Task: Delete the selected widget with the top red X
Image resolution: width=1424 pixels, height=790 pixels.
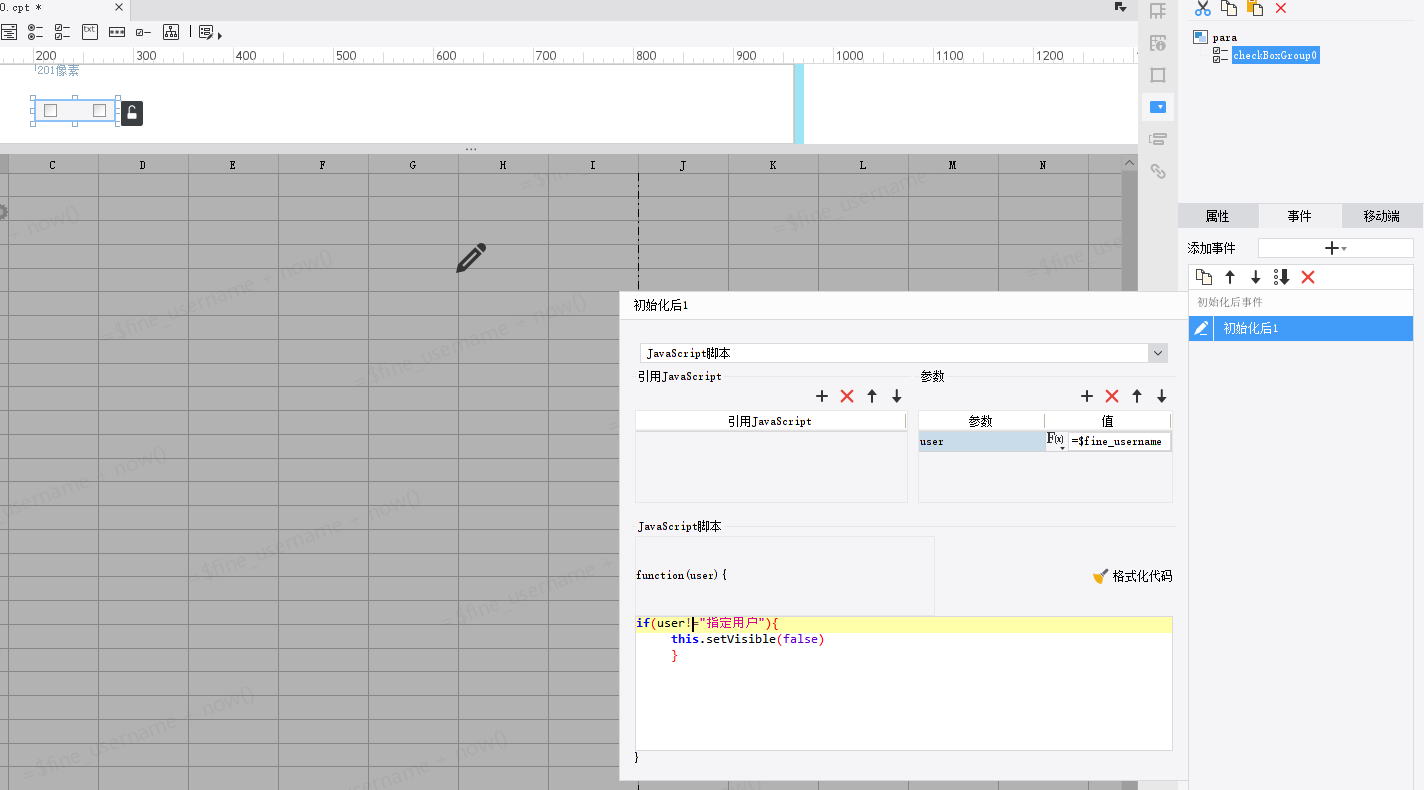Action: (1281, 8)
